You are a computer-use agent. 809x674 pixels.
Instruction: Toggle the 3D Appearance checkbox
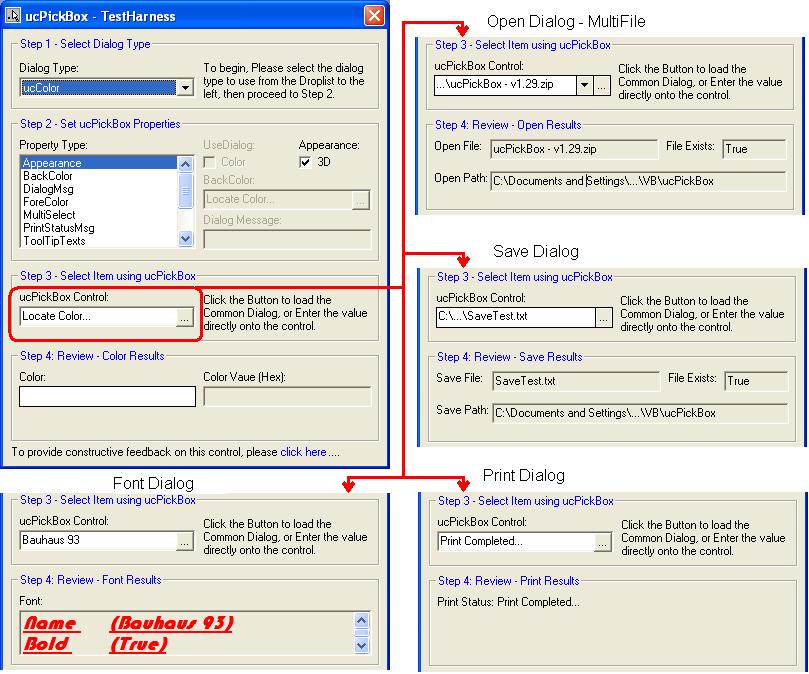coord(306,163)
